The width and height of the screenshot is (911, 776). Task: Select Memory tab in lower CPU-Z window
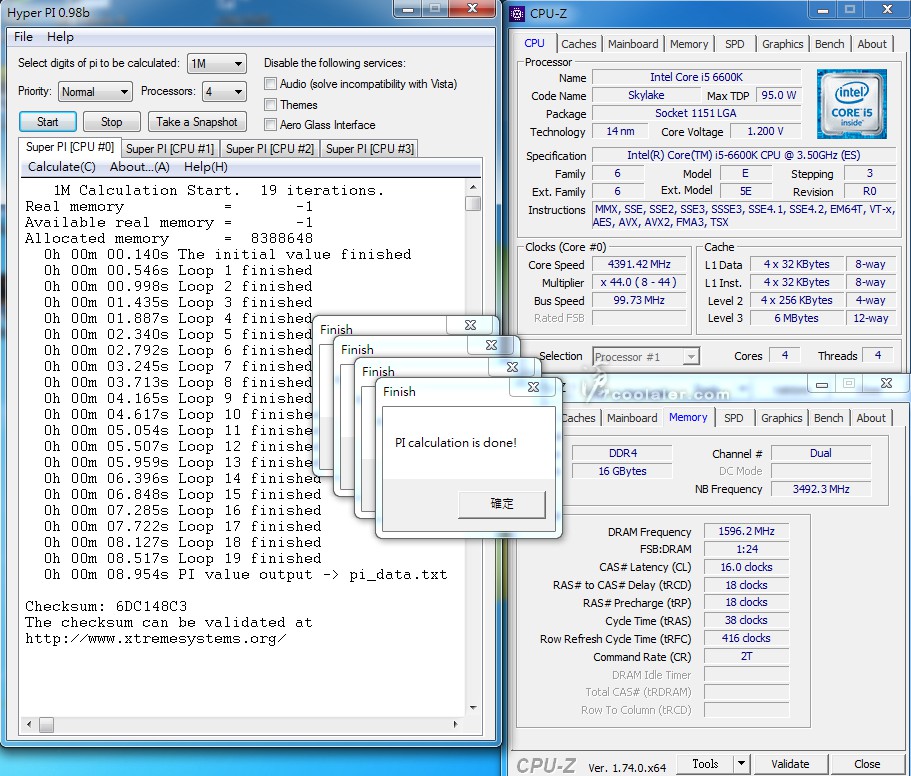point(688,417)
